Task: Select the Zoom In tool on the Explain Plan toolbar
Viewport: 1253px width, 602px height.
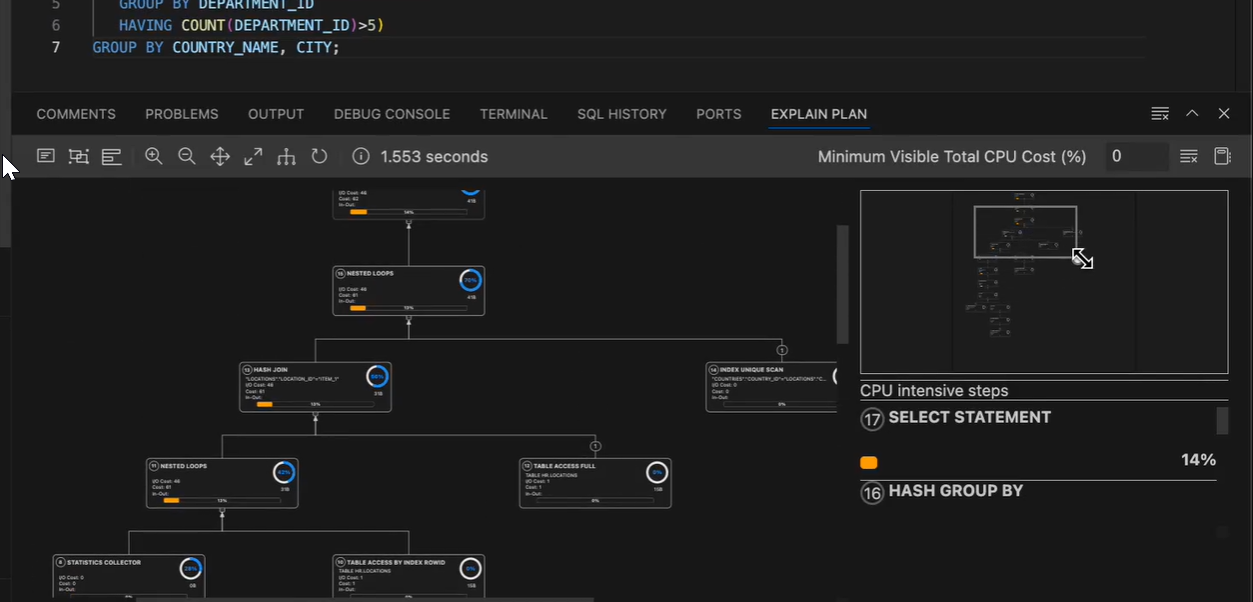Action: [x=153, y=156]
